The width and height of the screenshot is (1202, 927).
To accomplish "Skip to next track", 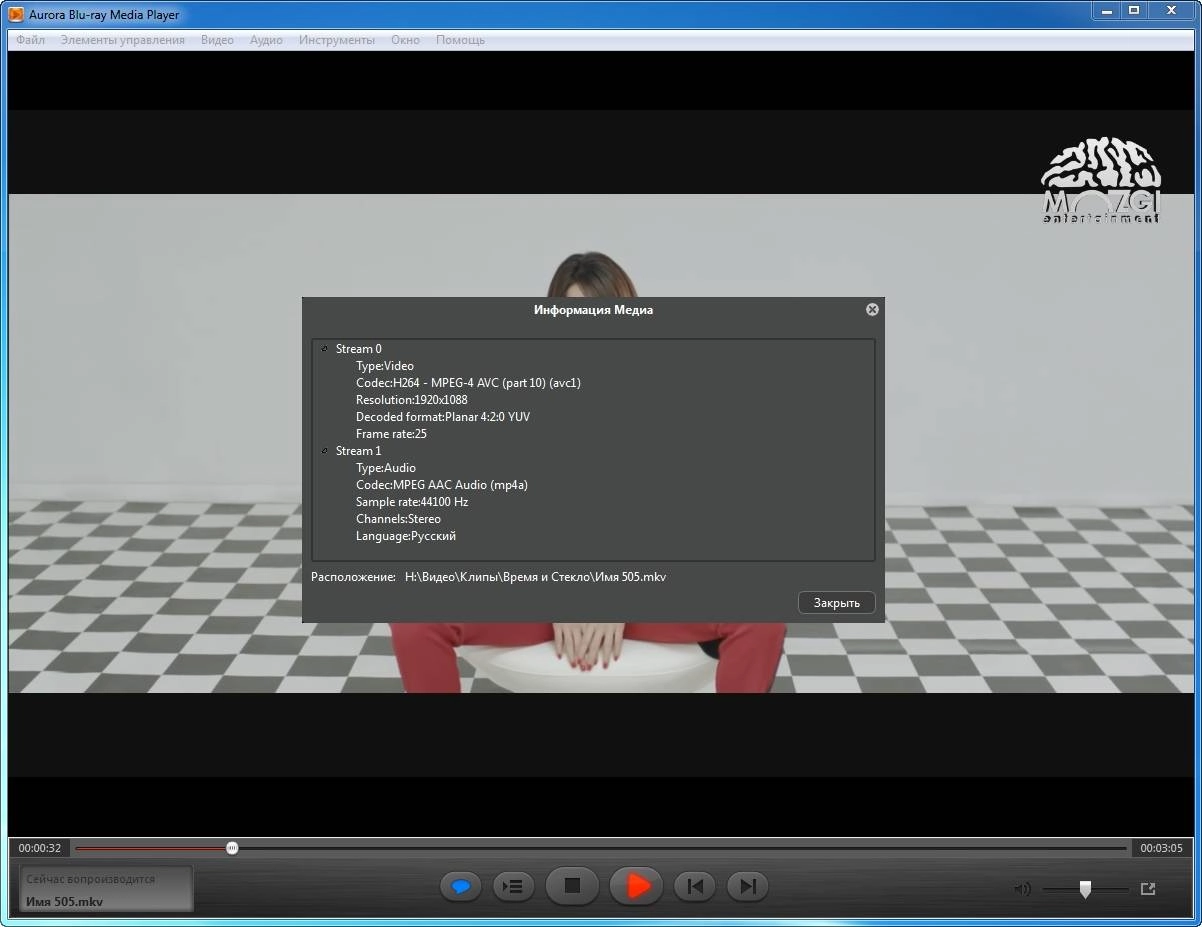I will [x=747, y=886].
